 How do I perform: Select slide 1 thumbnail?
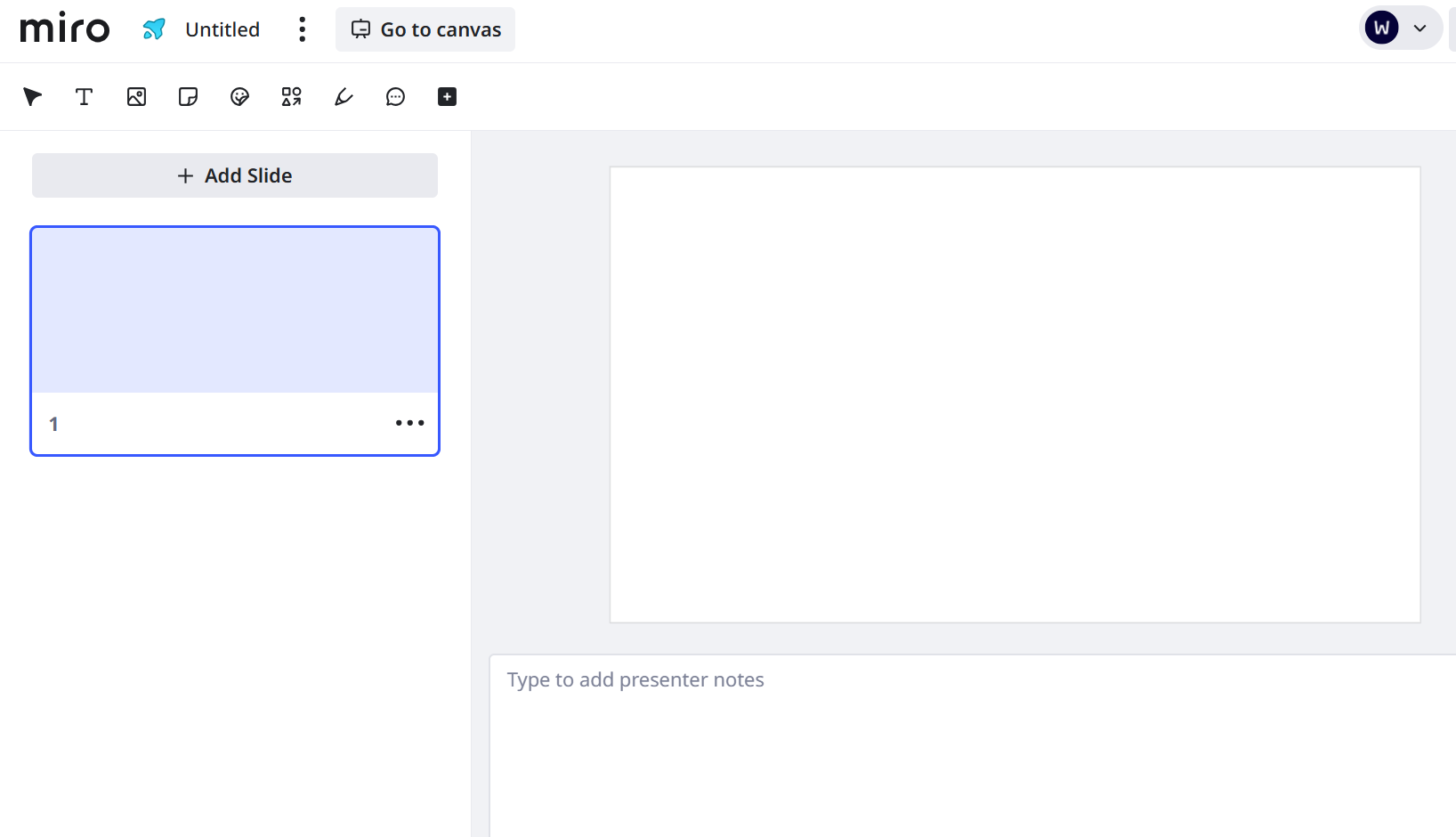coord(234,310)
